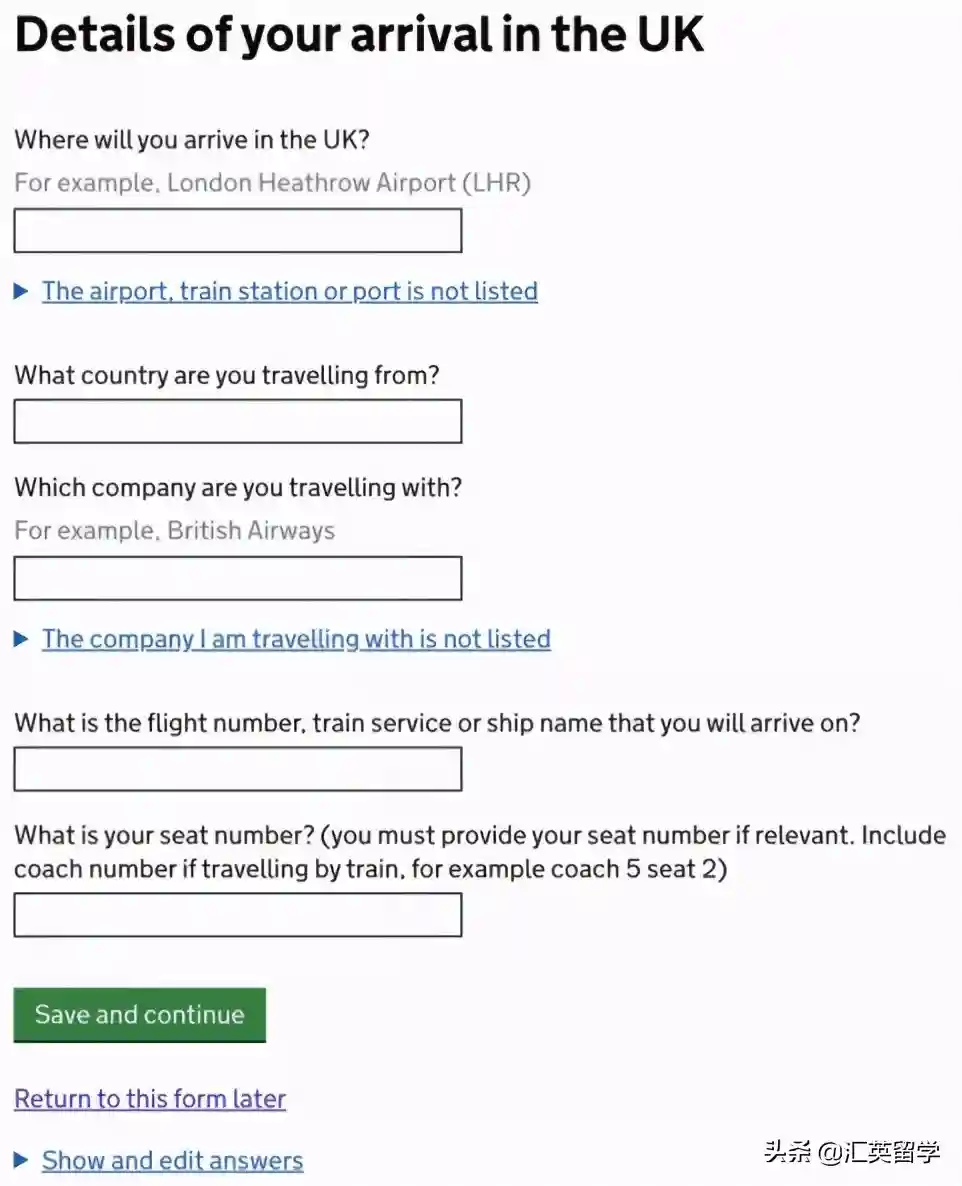962x1186 pixels.
Task: Expand the airport not listed triangle arrow
Action: [21, 292]
